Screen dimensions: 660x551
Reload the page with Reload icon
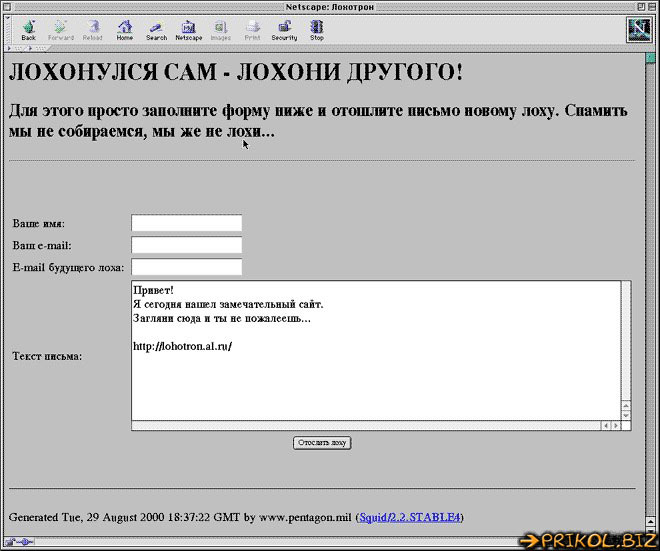[92, 29]
